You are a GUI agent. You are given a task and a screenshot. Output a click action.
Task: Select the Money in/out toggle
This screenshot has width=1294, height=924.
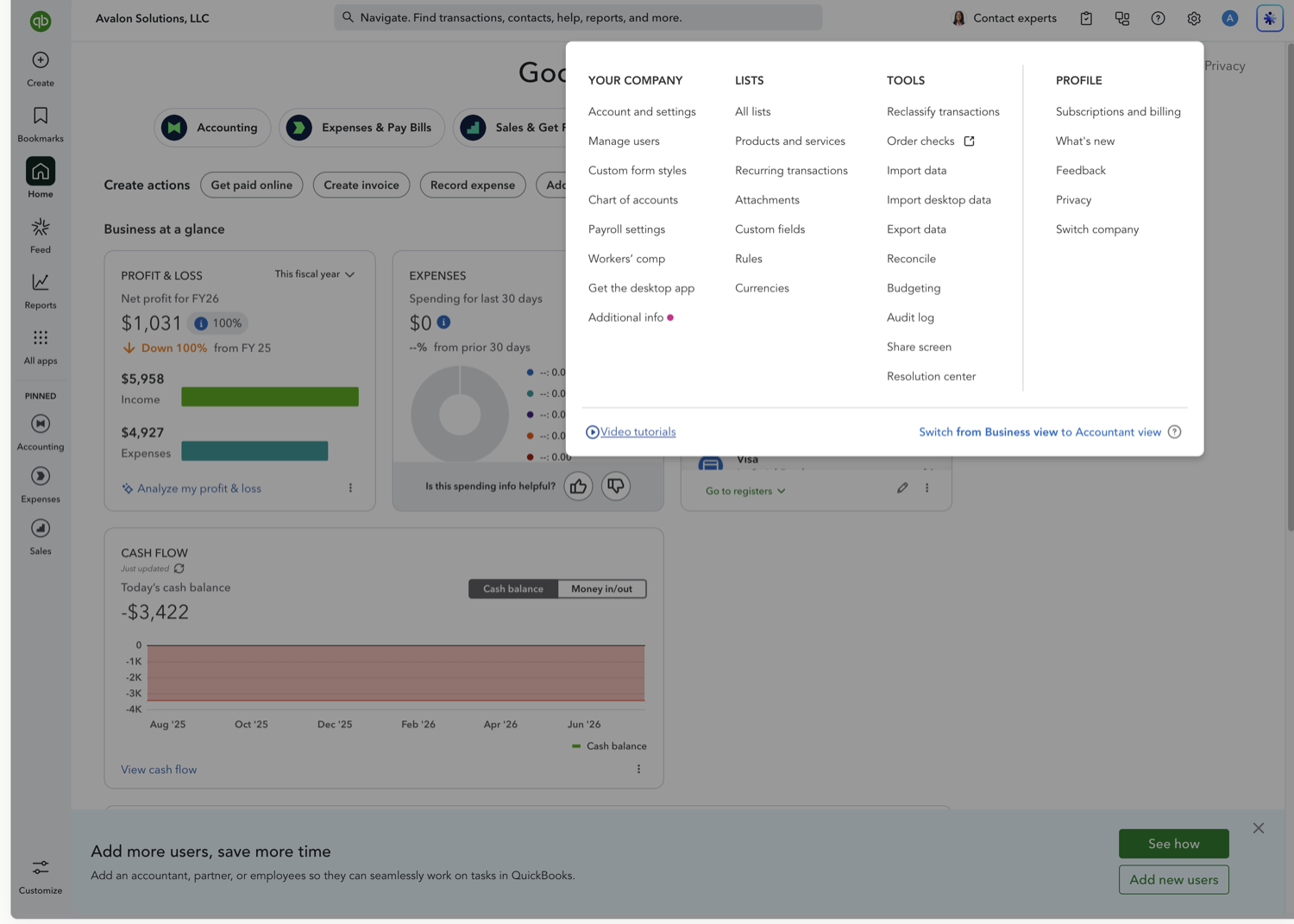tap(601, 589)
